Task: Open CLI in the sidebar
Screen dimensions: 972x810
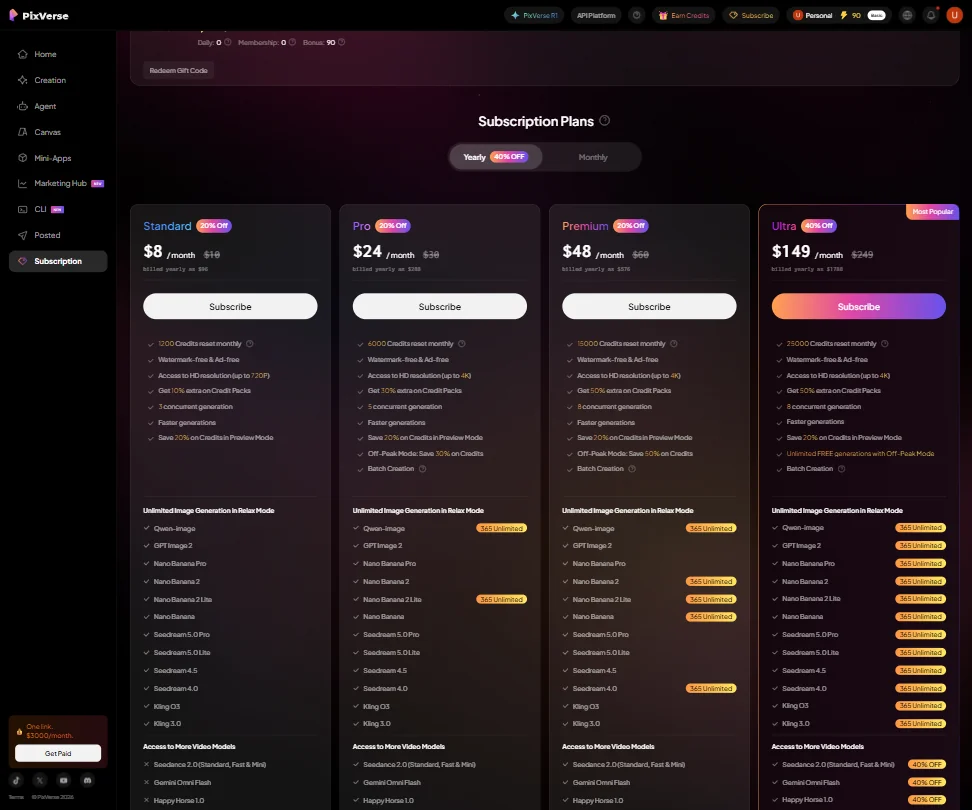Action: (58, 209)
